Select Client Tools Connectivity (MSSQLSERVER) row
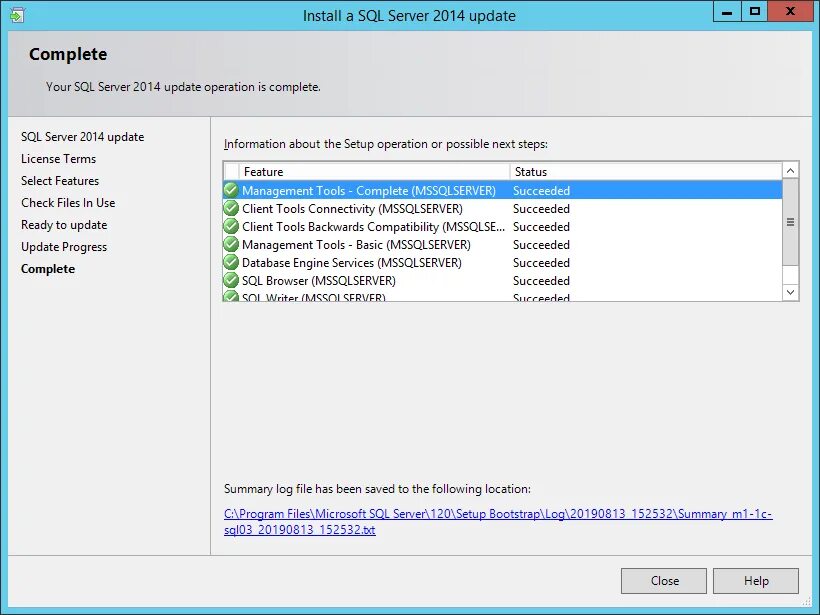This screenshot has width=820, height=615. (x=503, y=209)
